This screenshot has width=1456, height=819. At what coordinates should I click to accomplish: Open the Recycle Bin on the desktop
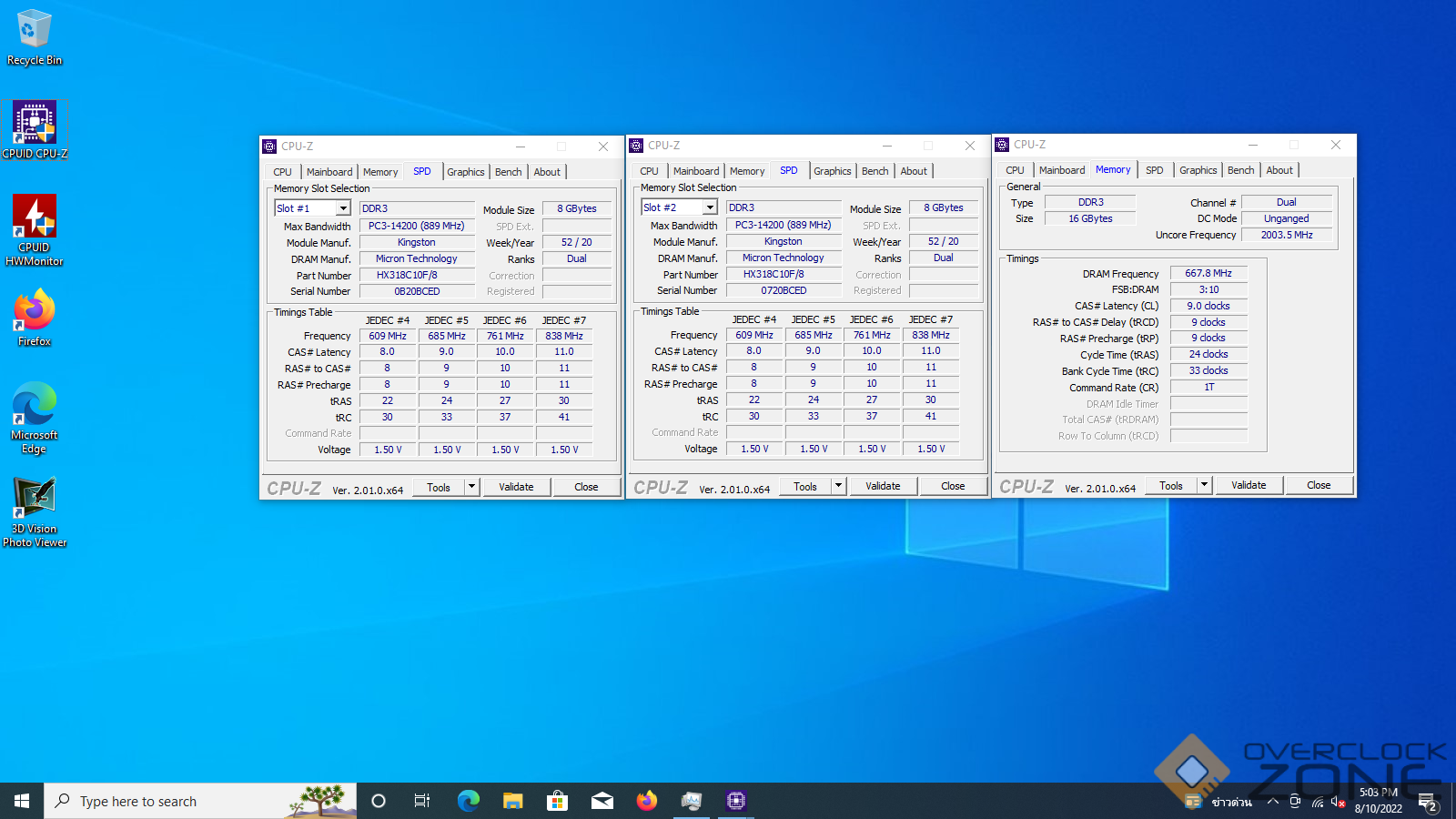[x=35, y=30]
